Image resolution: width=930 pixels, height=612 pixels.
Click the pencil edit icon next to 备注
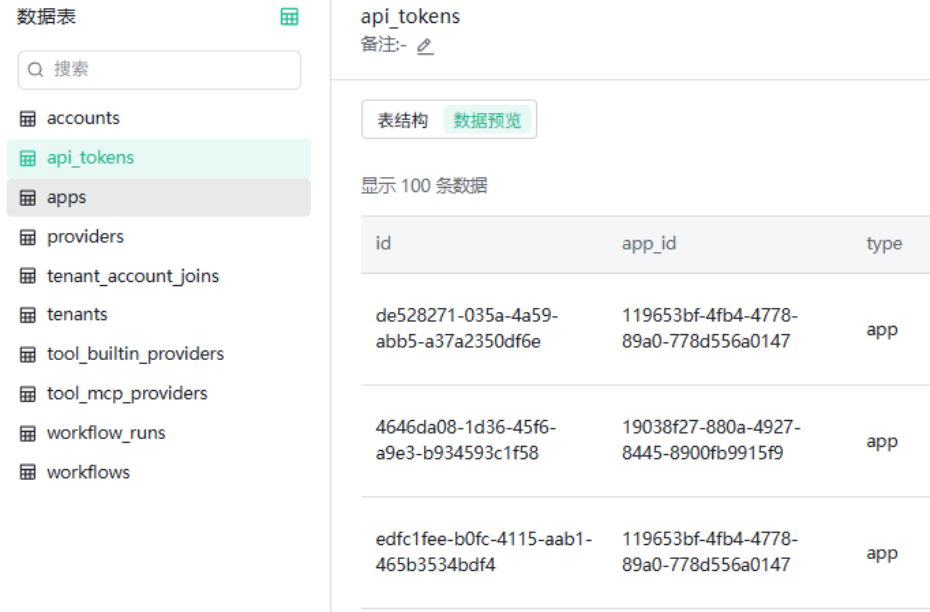[425, 46]
